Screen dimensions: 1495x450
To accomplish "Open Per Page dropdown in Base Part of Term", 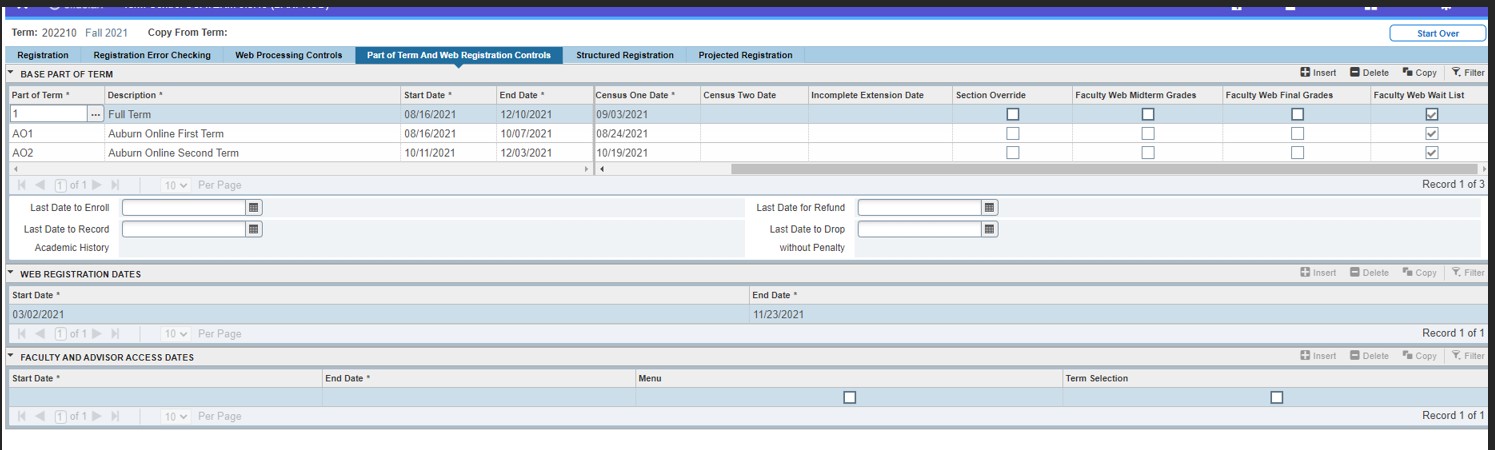I will point(177,185).
